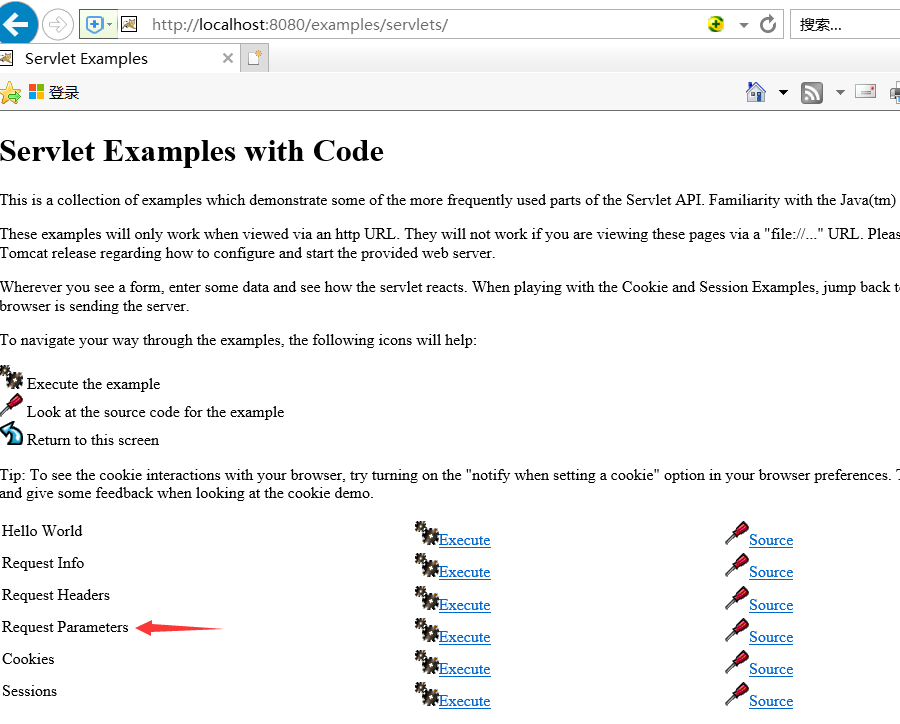Expand the Home button dropdown arrow
Viewport: 900px width, 724px height.
click(x=783, y=92)
